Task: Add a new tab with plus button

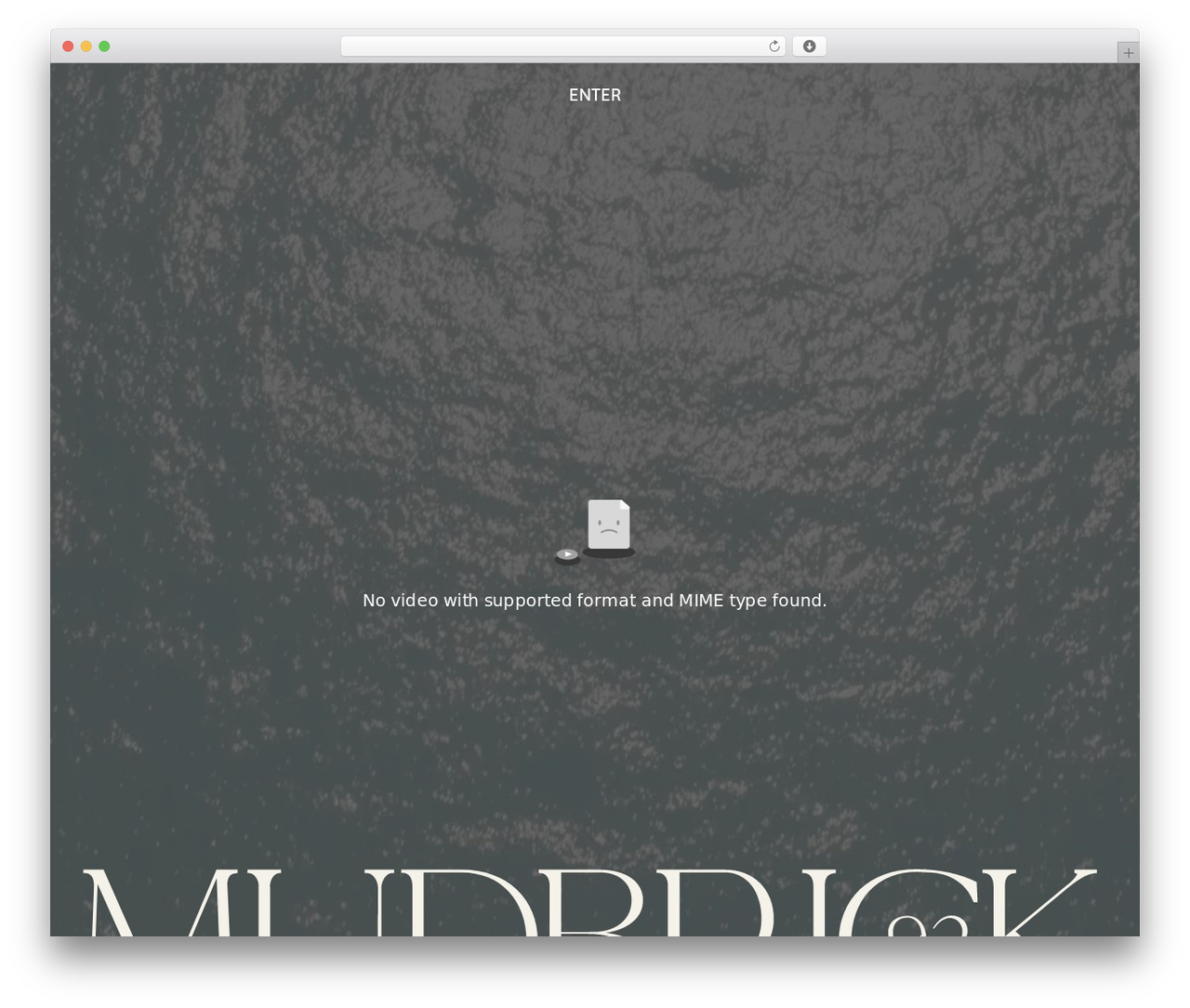Action: (1128, 53)
